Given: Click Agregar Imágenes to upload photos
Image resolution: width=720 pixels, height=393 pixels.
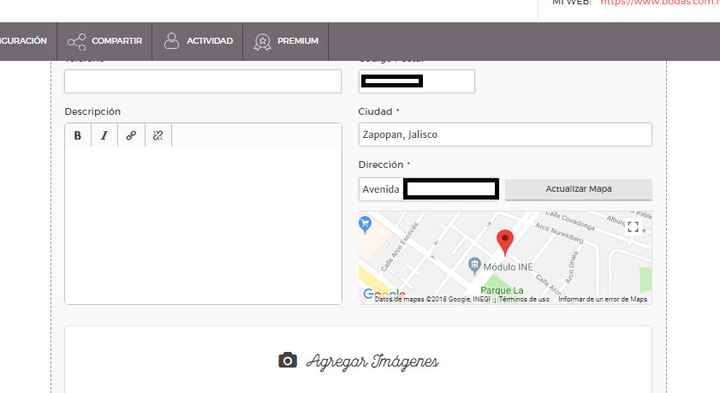Looking at the screenshot, I should [372, 361].
